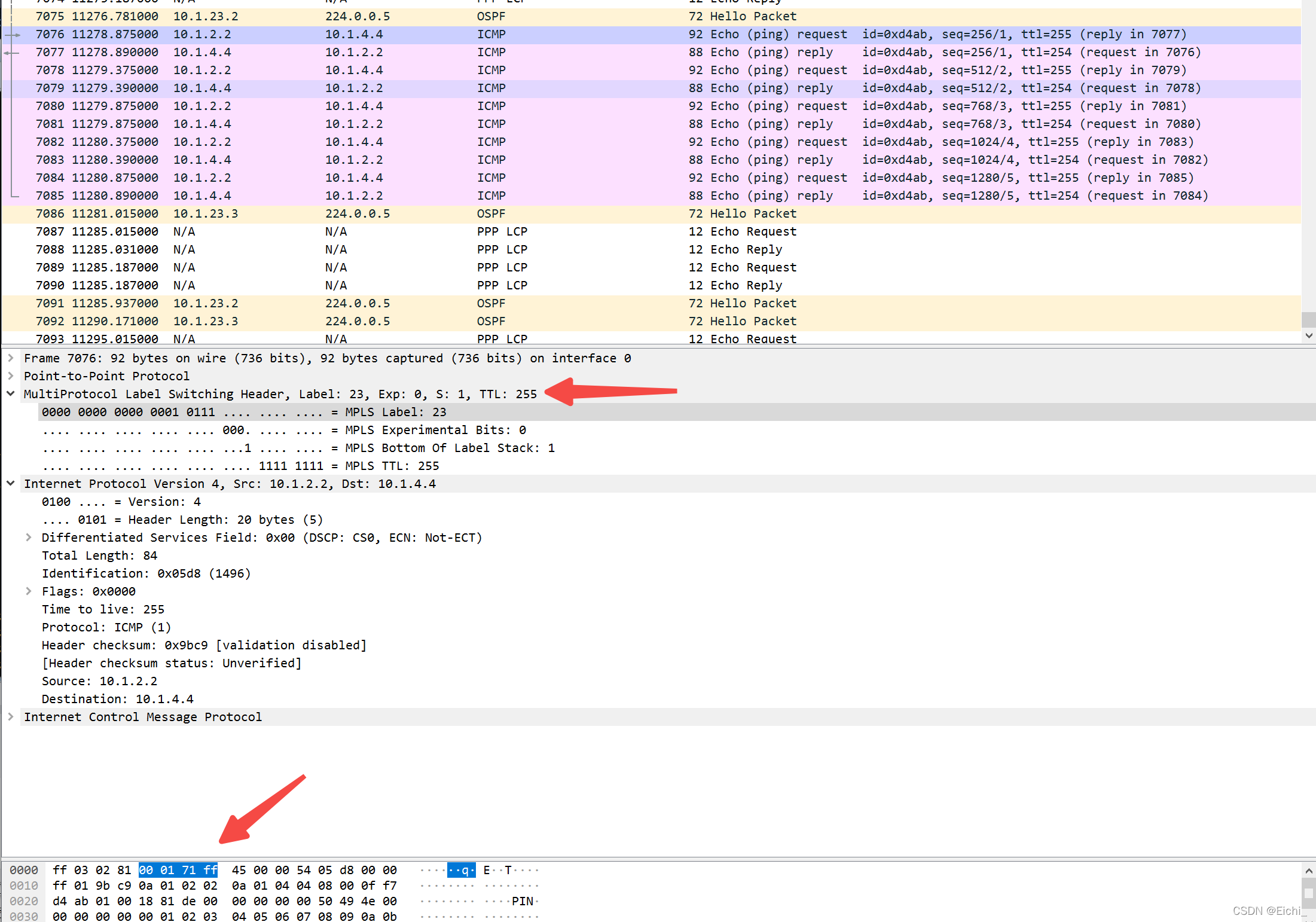Click highlighted hex bytes 00 01 71 ff

(x=178, y=870)
